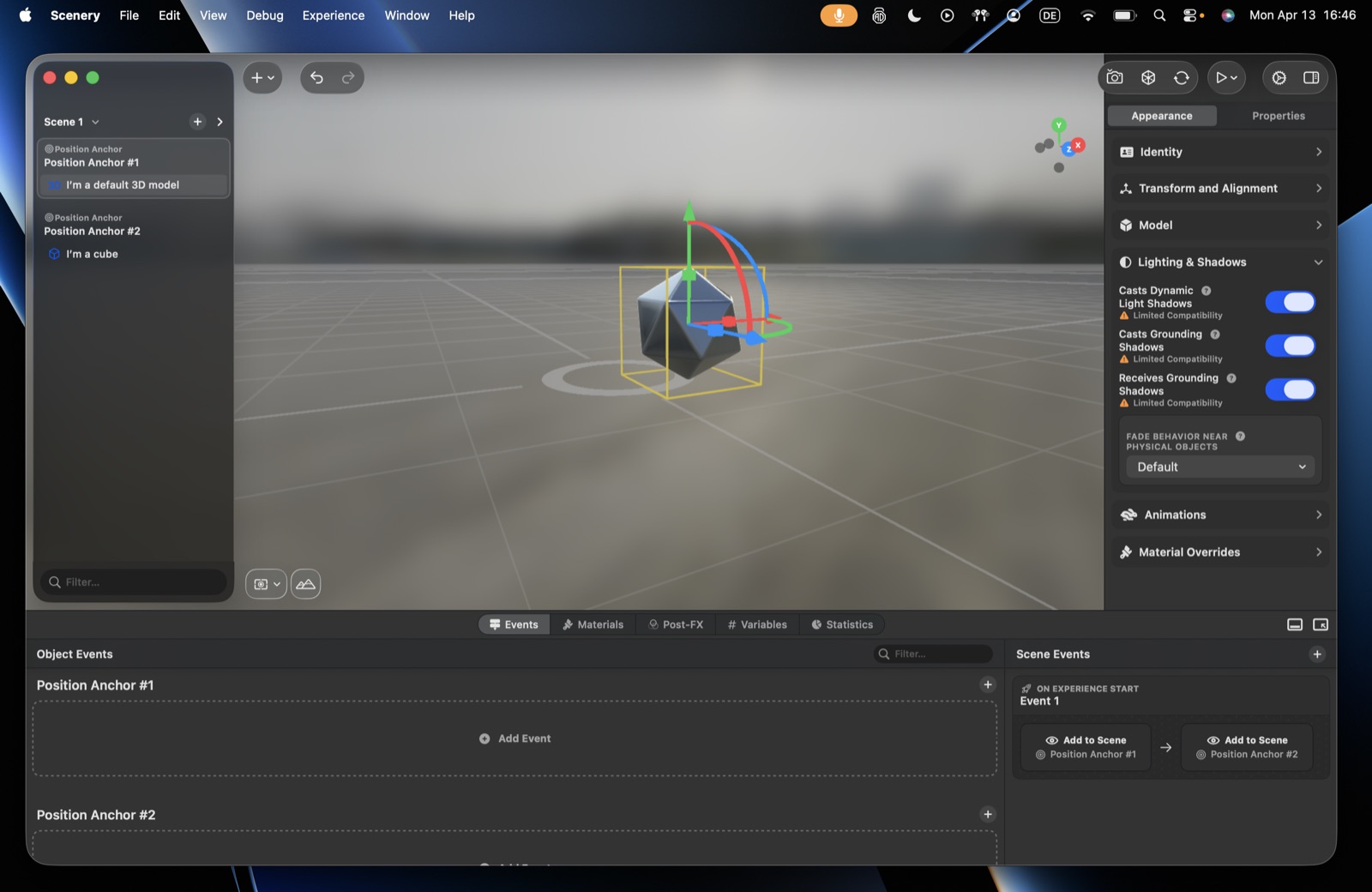This screenshot has width=1372, height=892.
Task: Toggle Casts Dynamic Light Shadows
Action: pos(1291,302)
